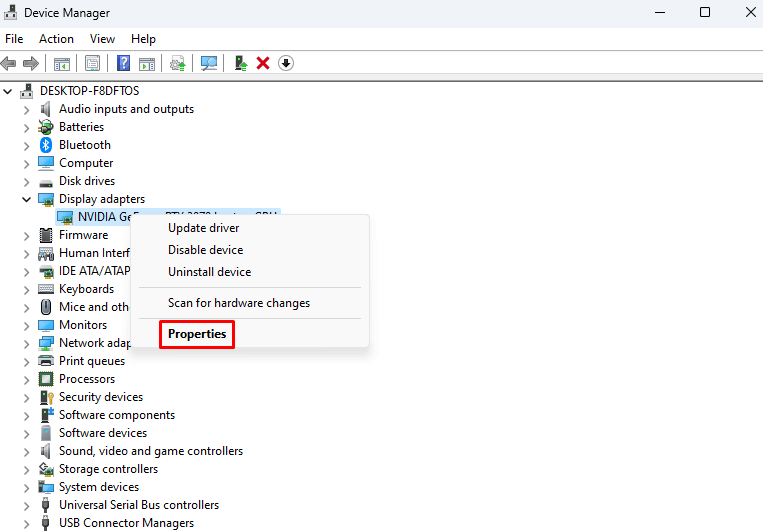The width and height of the screenshot is (763, 532).
Task: Click the DESKTOP-F8DFTOS computer icon
Action: pyautogui.click(x=27, y=91)
